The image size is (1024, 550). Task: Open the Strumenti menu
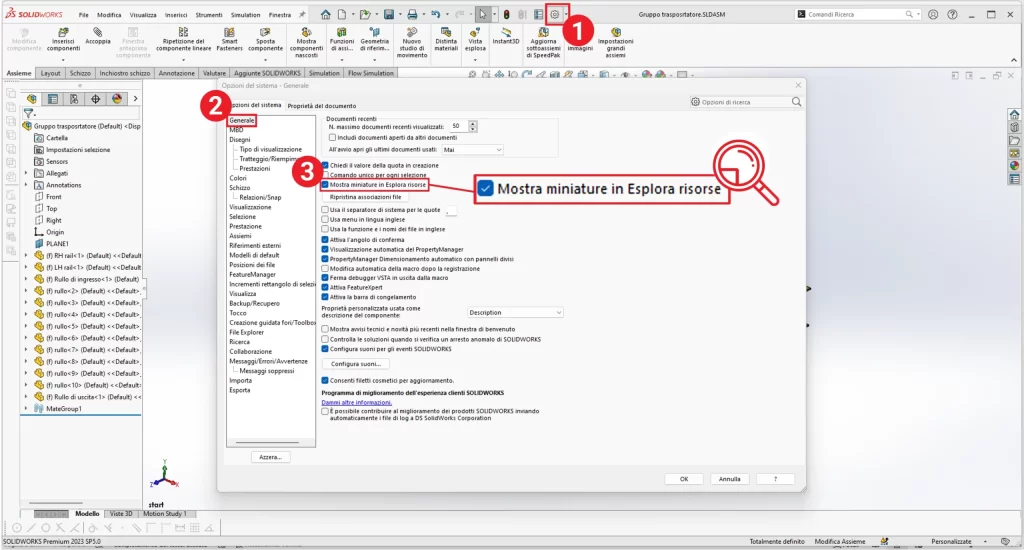click(x=206, y=15)
